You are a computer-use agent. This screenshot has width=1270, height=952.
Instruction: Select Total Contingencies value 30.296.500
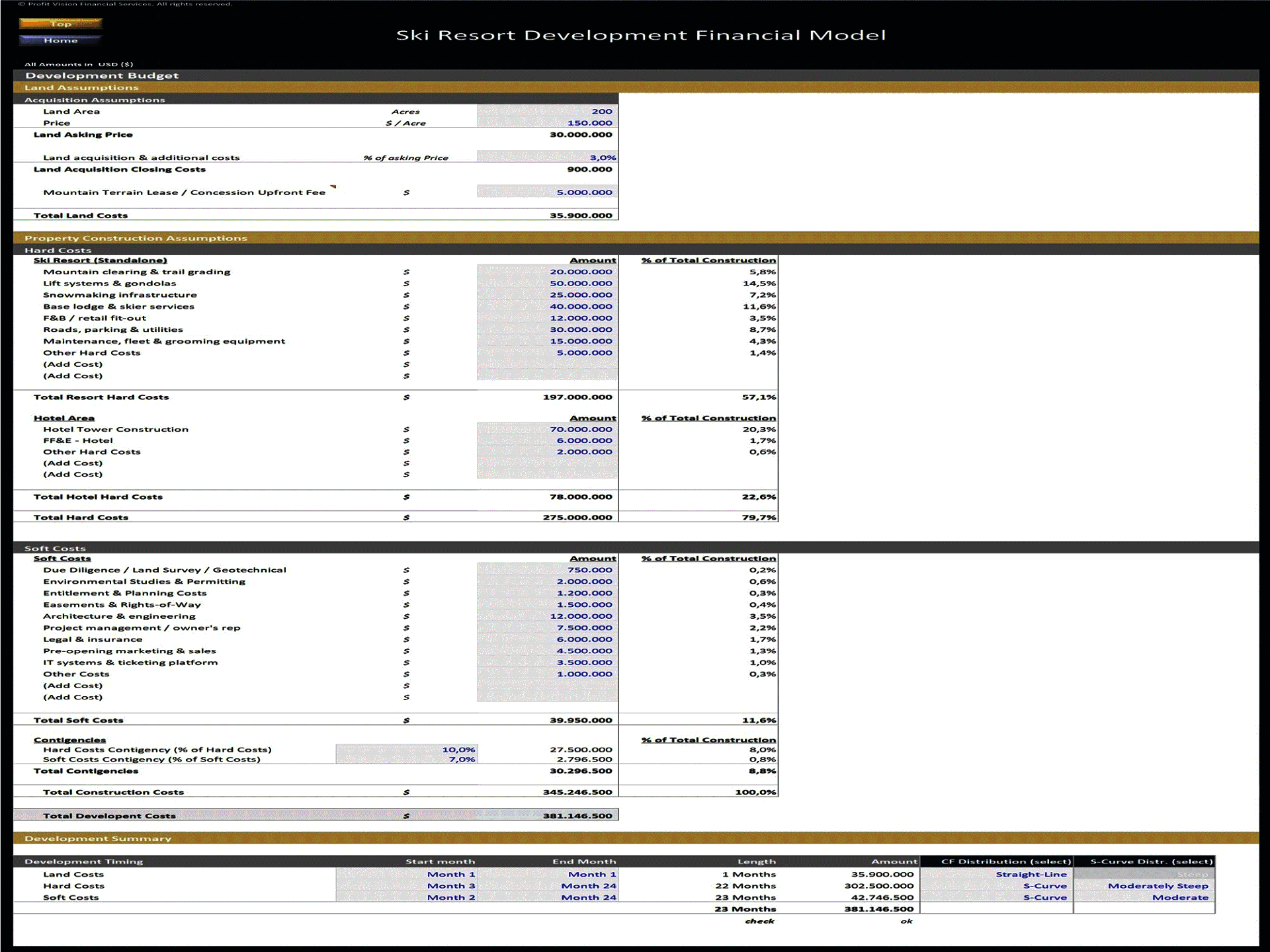pos(581,771)
